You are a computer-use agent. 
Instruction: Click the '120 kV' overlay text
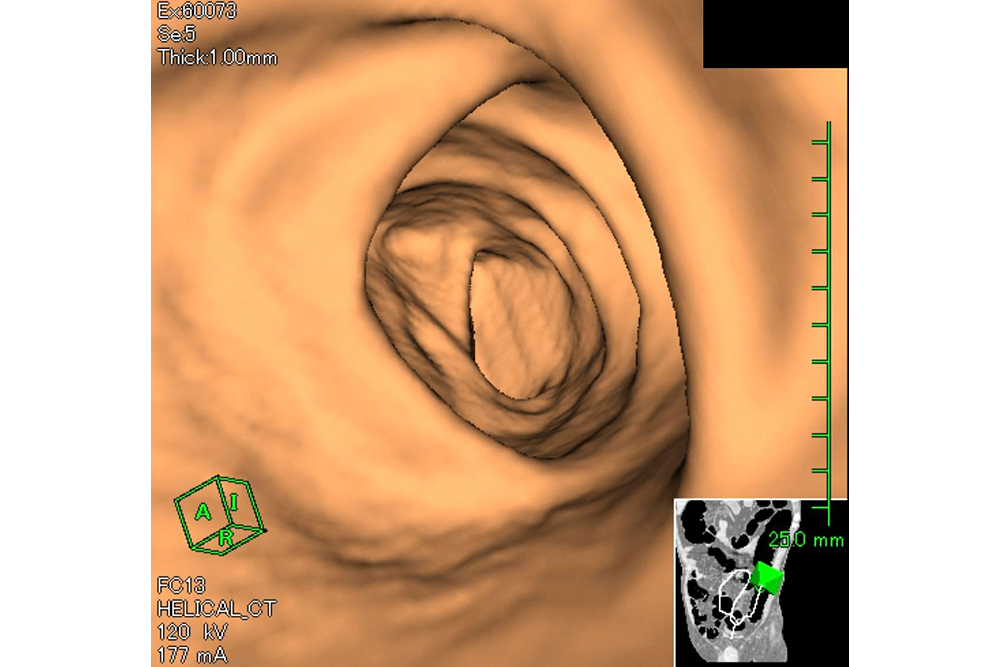click(192, 632)
